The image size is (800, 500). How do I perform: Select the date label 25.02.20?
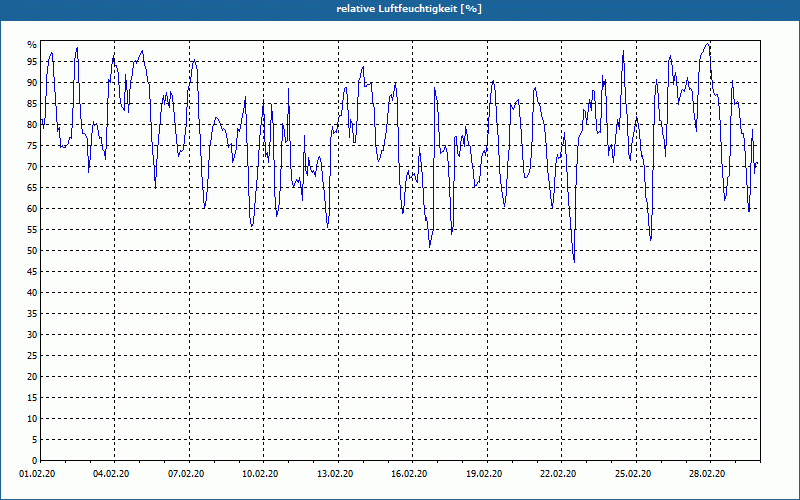click(633, 474)
